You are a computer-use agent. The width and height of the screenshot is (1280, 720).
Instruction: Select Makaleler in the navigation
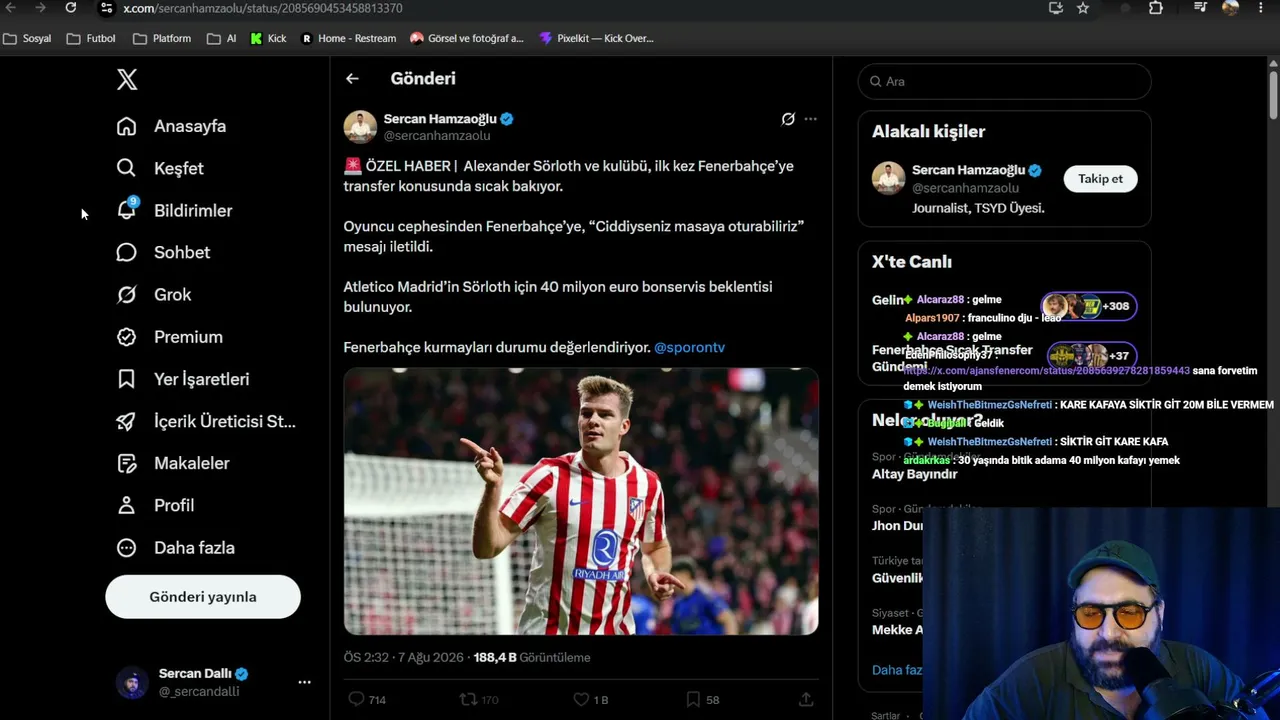pyautogui.click(x=192, y=463)
